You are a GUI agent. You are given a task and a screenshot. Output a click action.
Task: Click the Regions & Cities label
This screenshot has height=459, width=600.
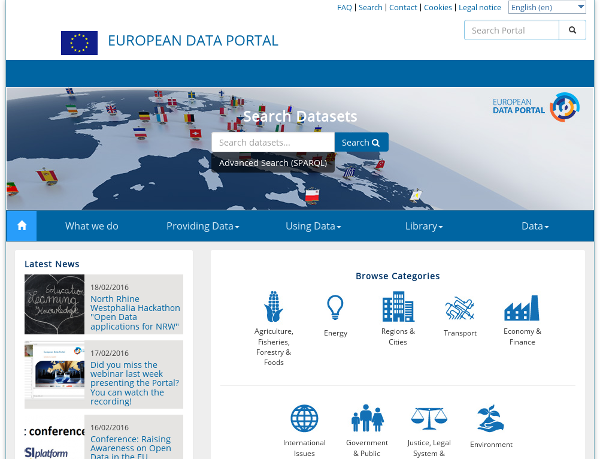[x=398, y=337]
